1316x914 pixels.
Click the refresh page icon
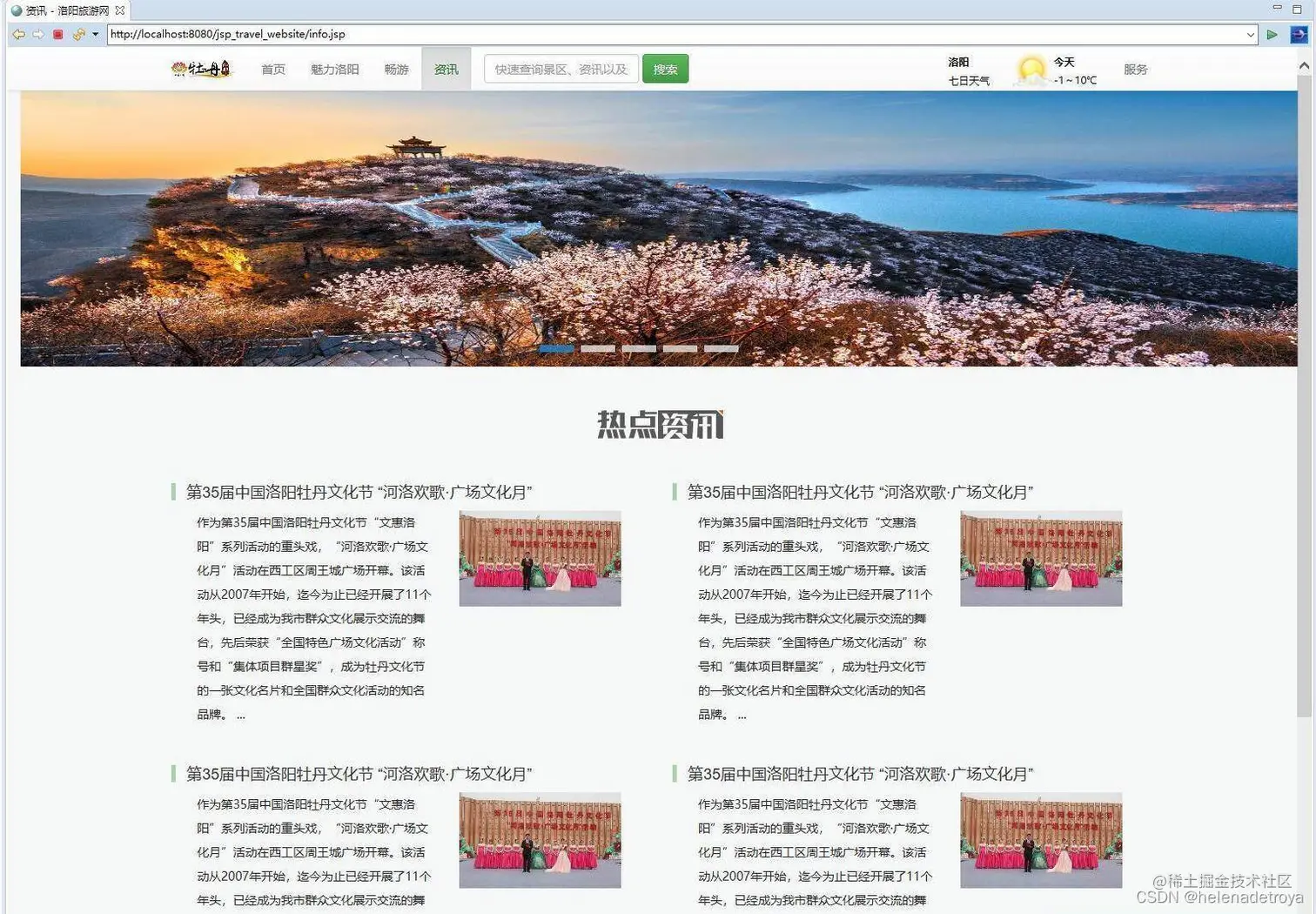coord(77,34)
